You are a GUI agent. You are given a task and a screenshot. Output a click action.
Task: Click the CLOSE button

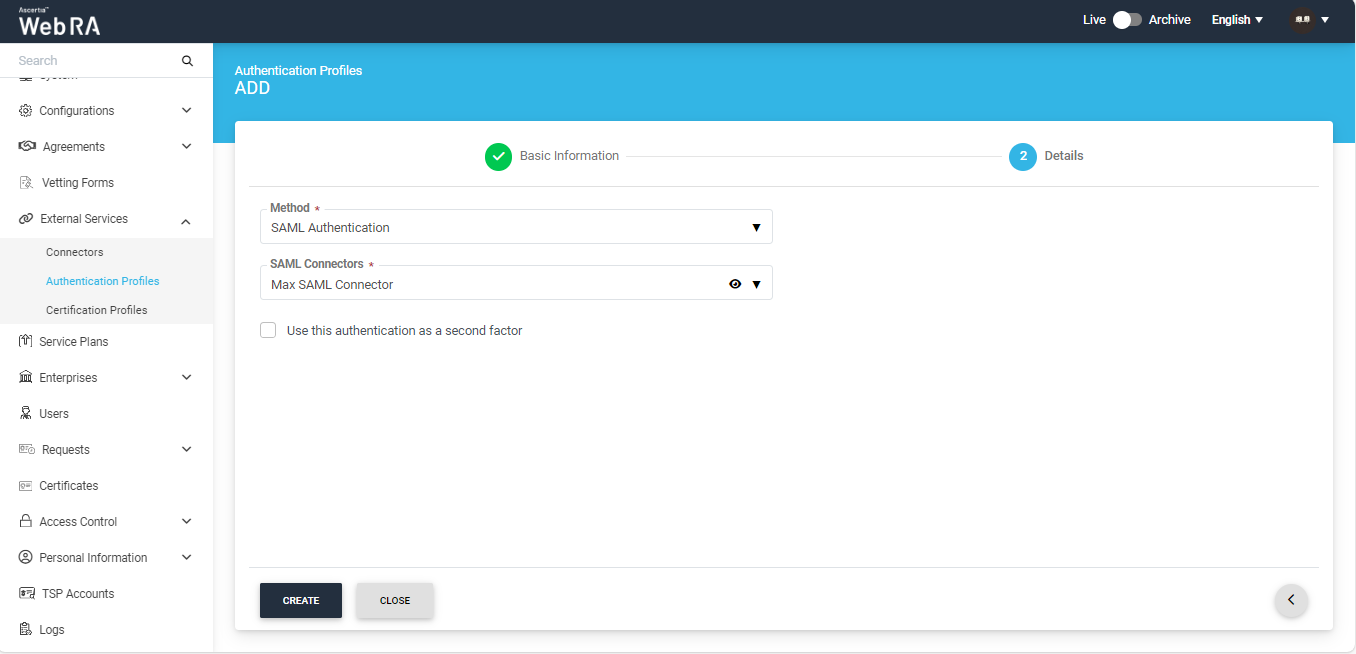click(395, 601)
